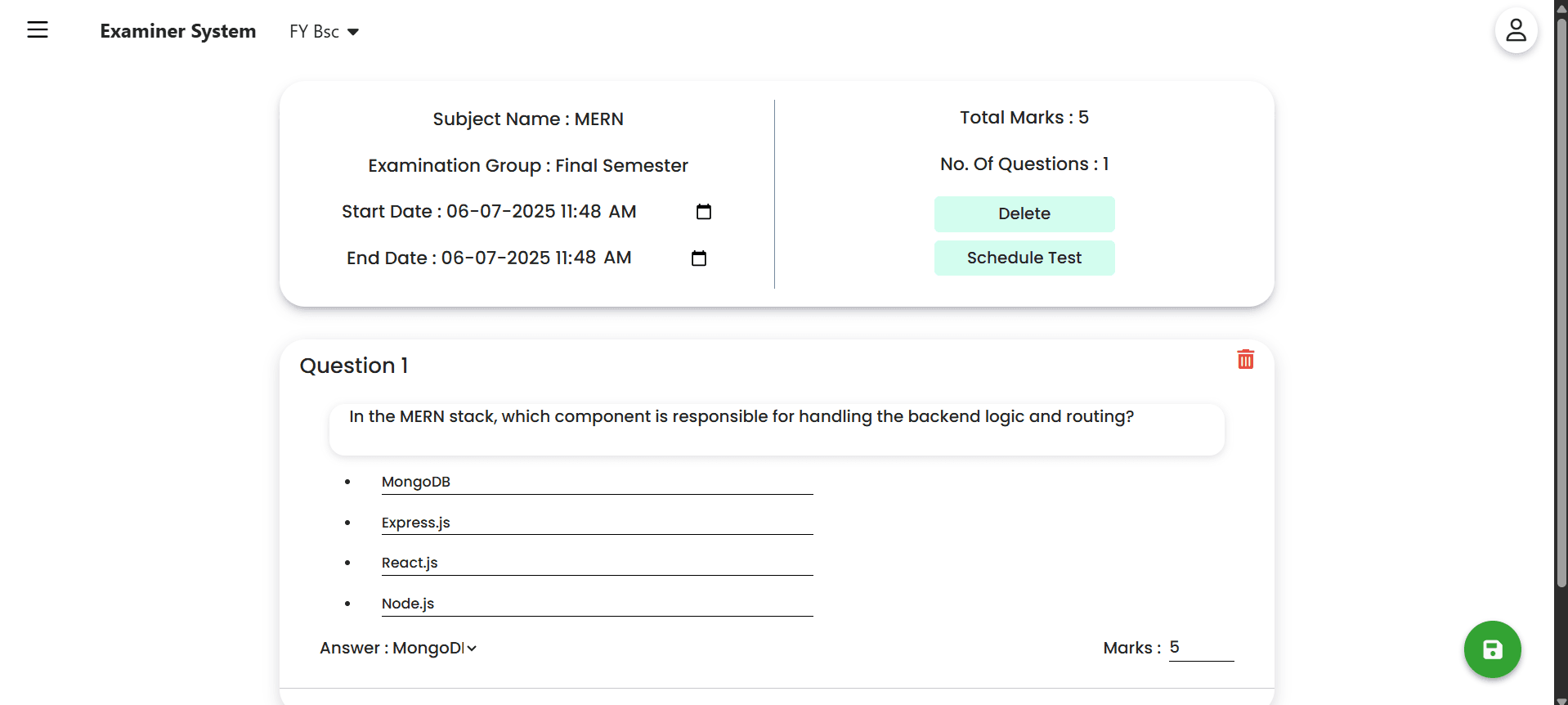Edit the Express.js option field
The image size is (1568, 705).
tap(597, 523)
